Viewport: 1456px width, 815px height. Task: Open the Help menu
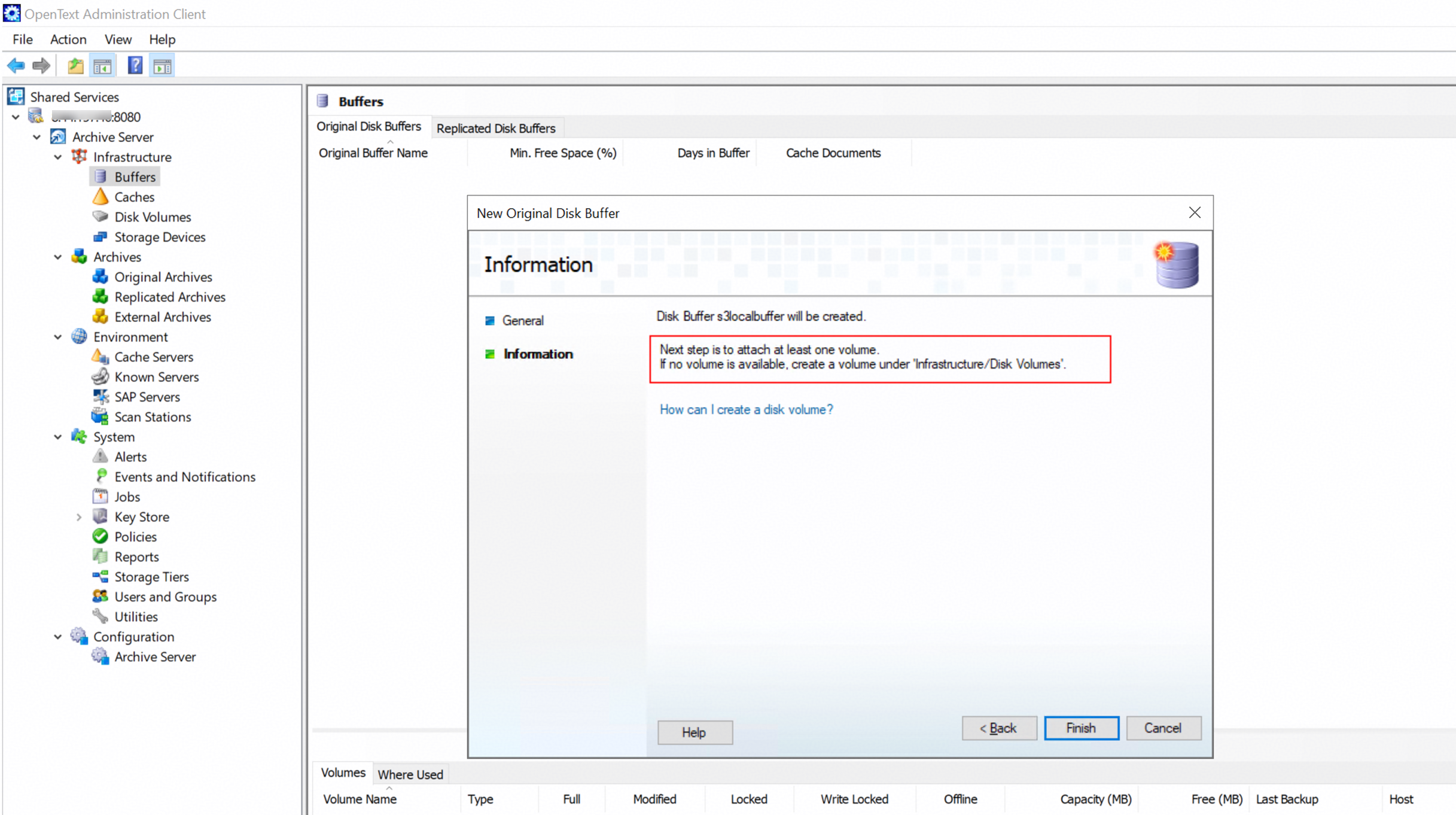(162, 39)
